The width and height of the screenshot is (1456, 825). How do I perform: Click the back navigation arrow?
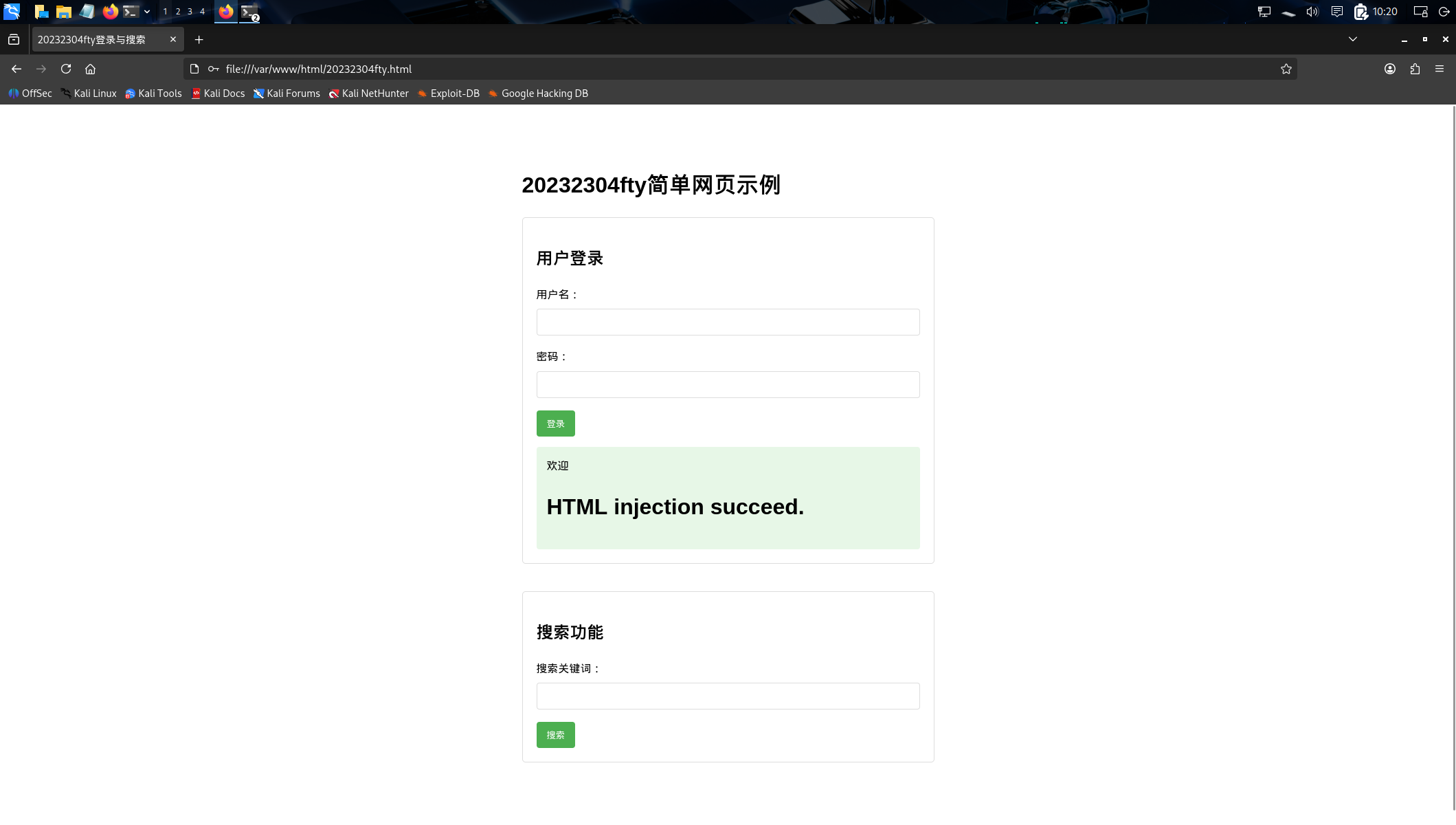16,69
